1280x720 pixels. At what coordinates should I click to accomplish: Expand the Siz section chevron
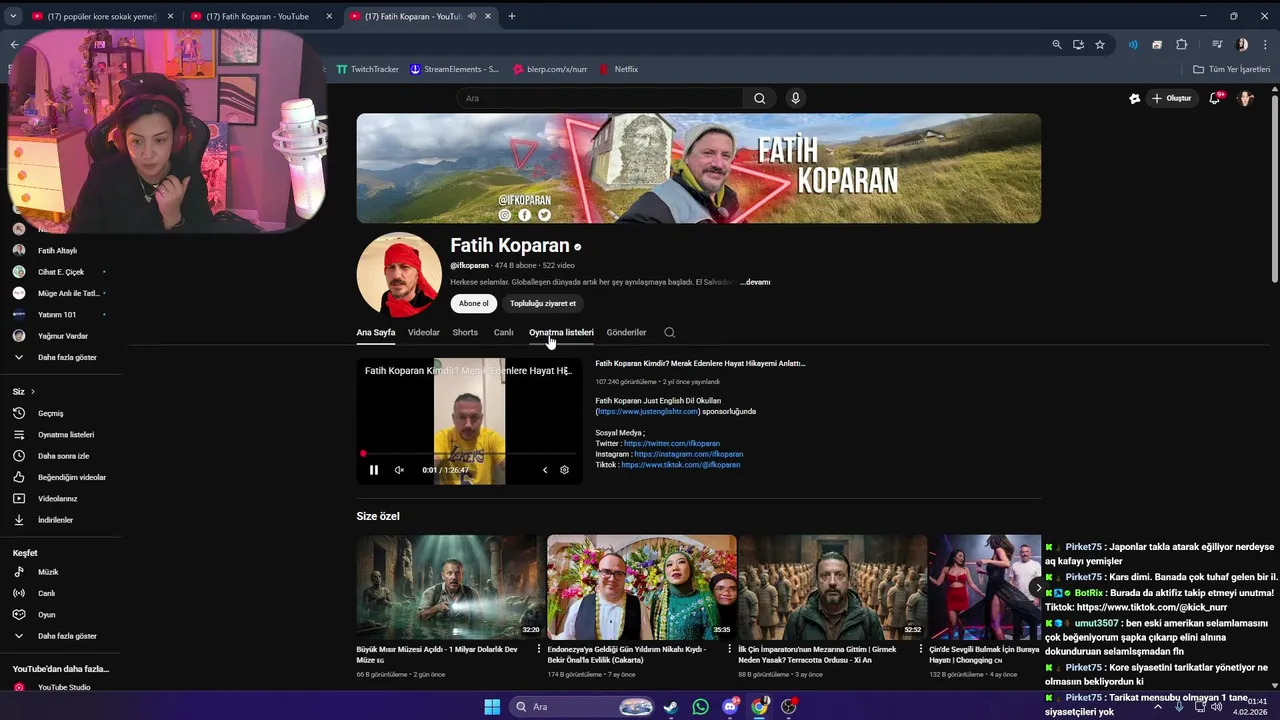(32, 392)
